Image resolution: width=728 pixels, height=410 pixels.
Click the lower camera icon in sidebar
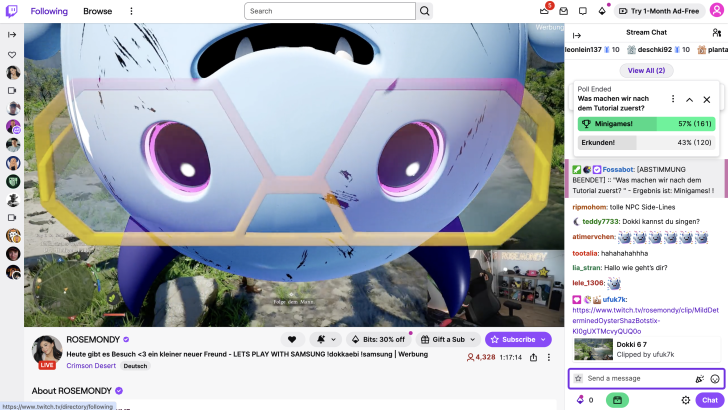pos(12,217)
